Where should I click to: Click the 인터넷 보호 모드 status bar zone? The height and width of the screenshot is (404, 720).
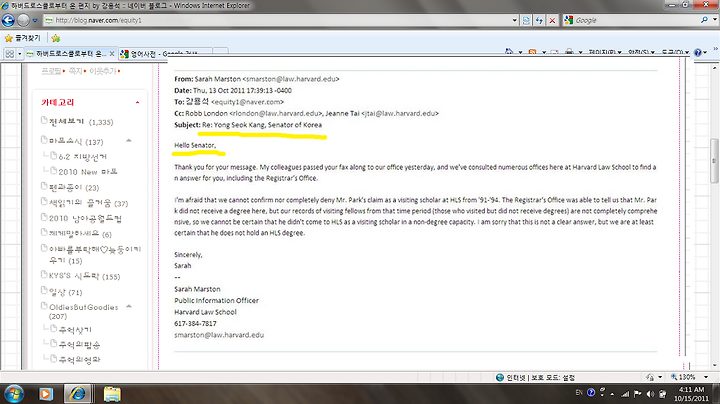[x=535, y=377]
